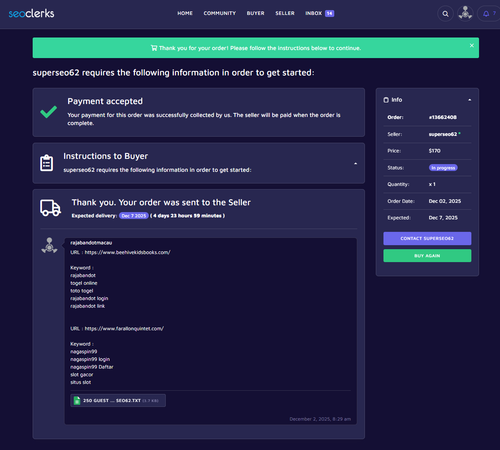Download the 250 GUEST ... SEO62.TXT attachment
The height and width of the screenshot is (450, 500).
click(x=118, y=400)
